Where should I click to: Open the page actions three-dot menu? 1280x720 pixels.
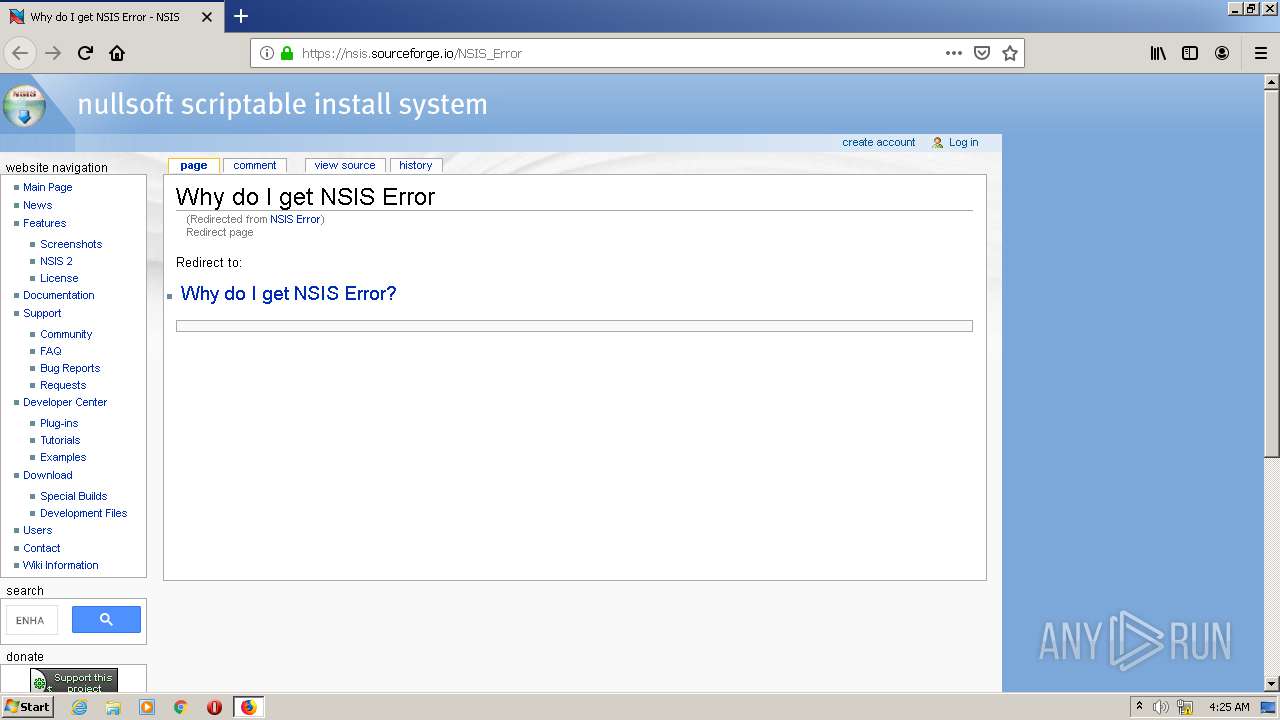pyautogui.click(x=954, y=53)
